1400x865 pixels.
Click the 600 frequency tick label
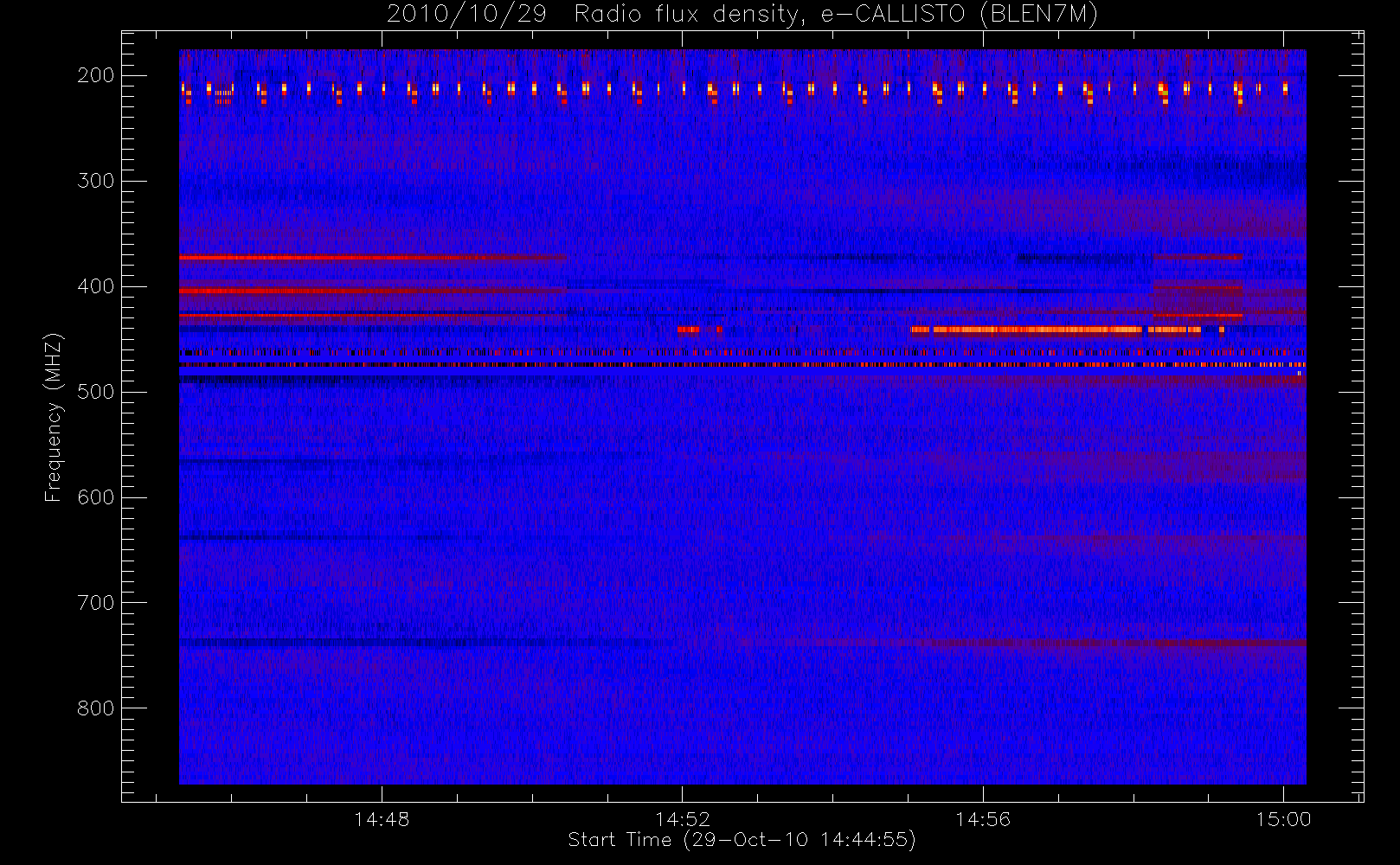tap(95, 497)
